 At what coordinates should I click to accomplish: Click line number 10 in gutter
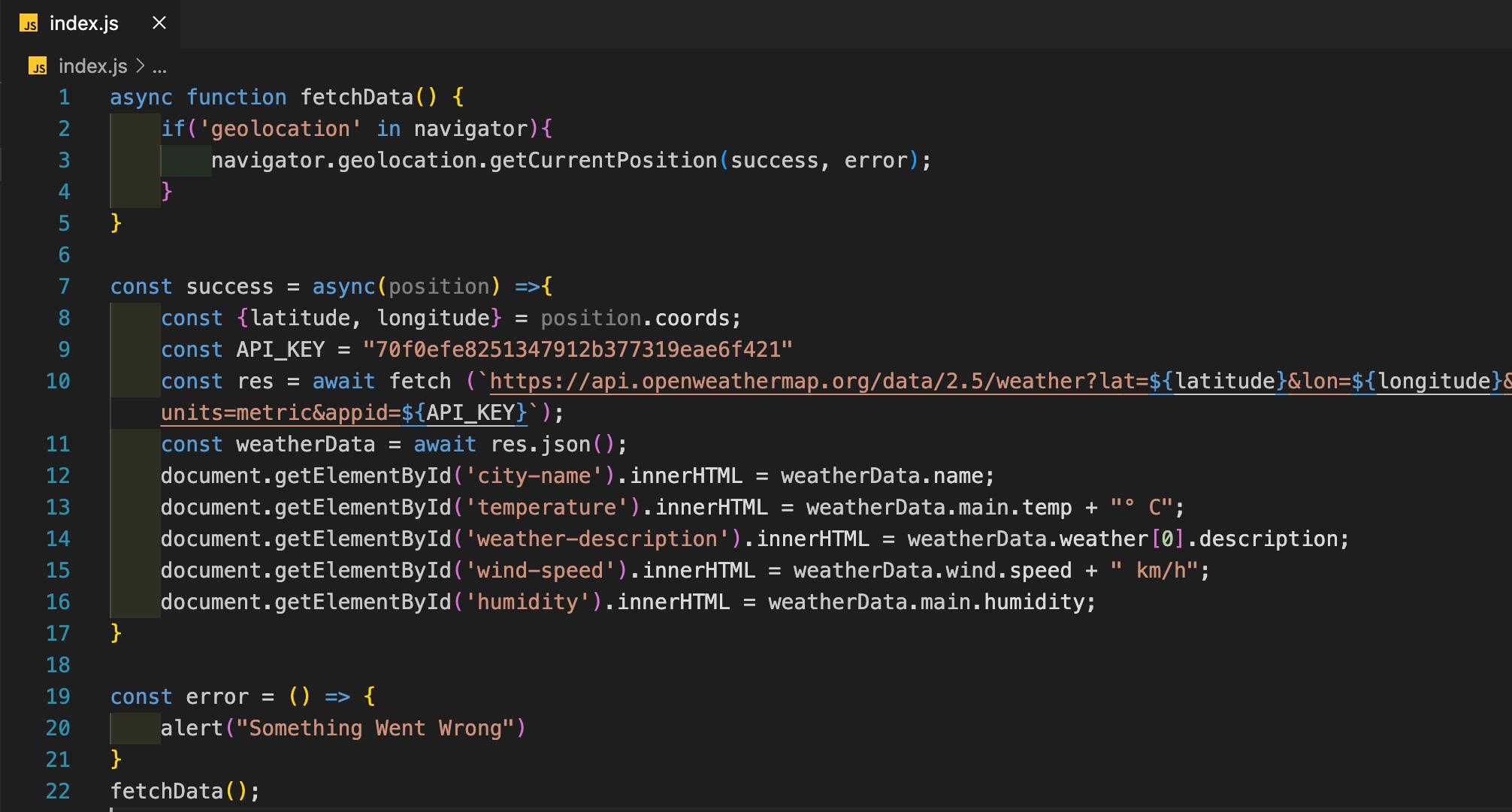(x=58, y=381)
